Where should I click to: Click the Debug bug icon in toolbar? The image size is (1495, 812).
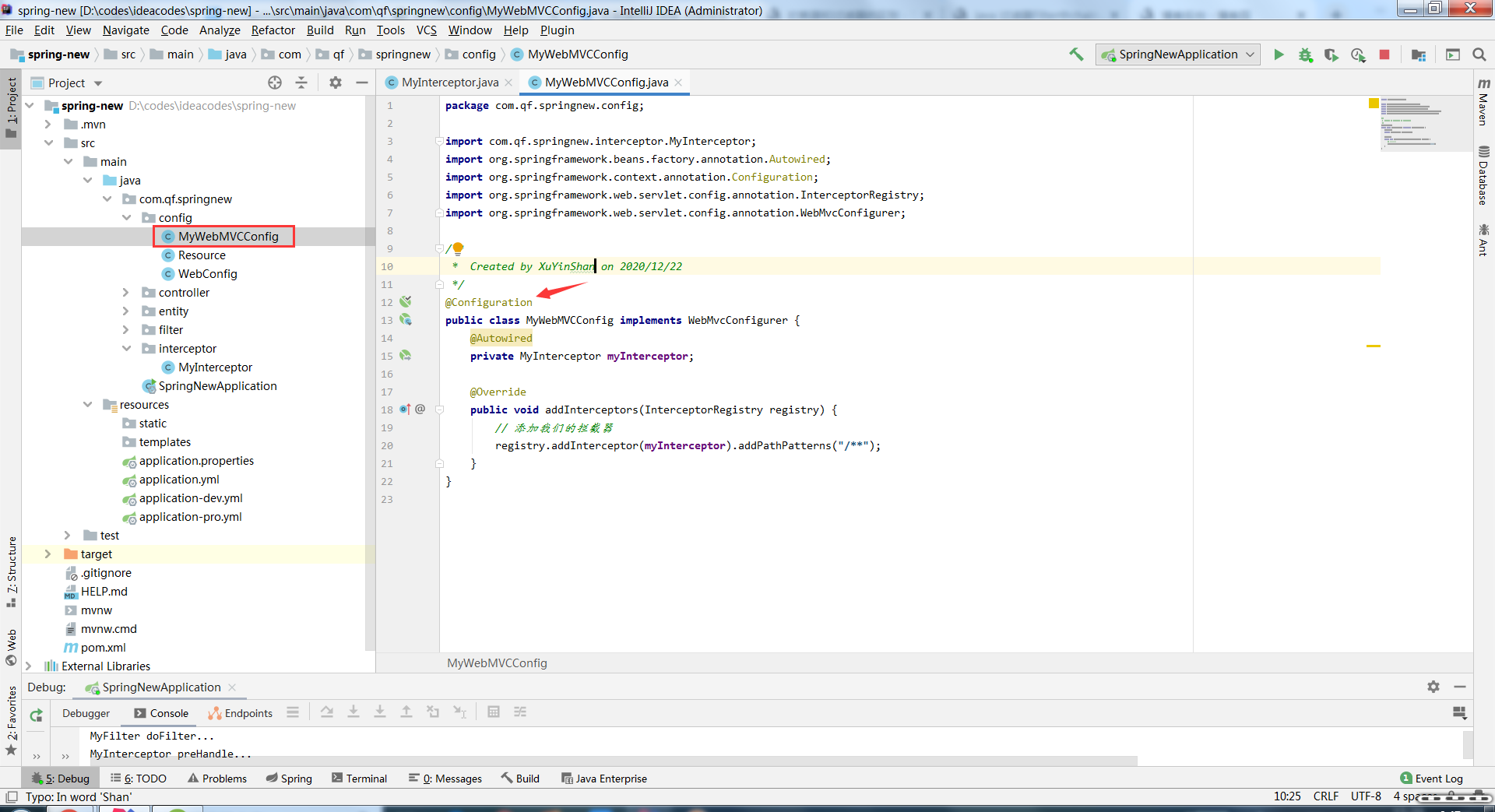1305,54
